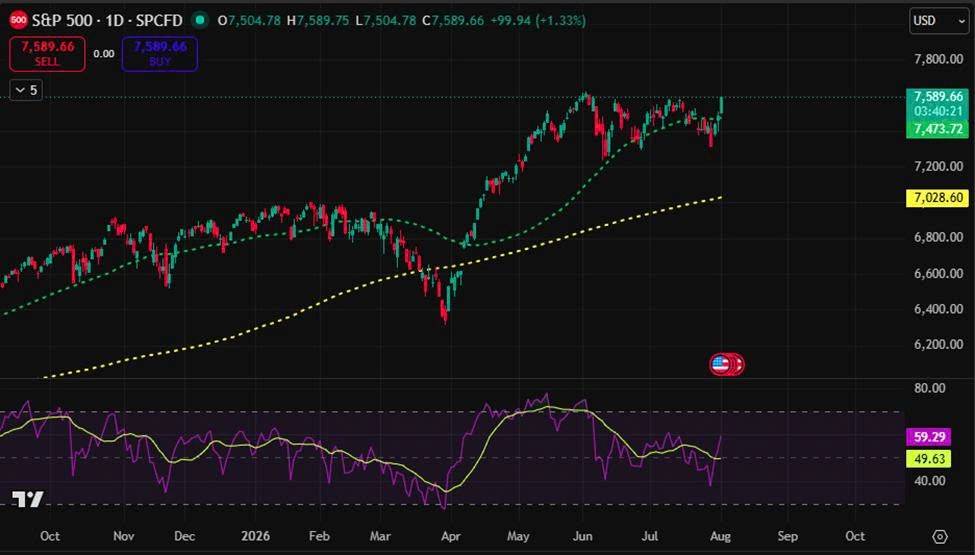Click the Apr label on time axis
Image resolution: width=975 pixels, height=555 pixels.
(451, 536)
